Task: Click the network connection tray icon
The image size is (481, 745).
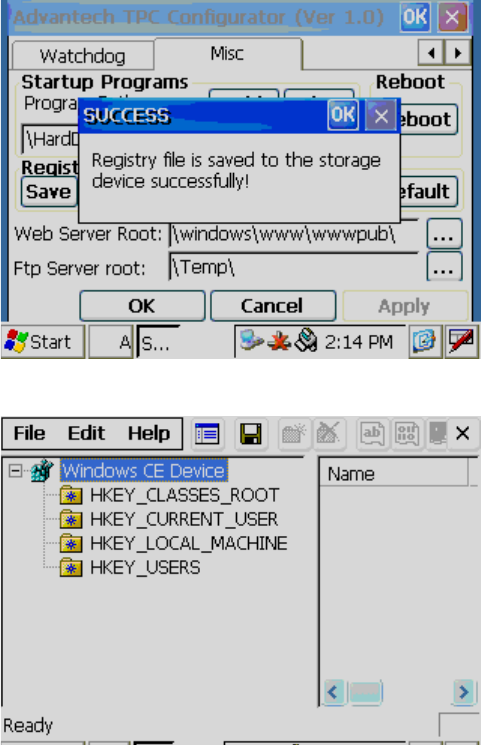Action: (250, 341)
